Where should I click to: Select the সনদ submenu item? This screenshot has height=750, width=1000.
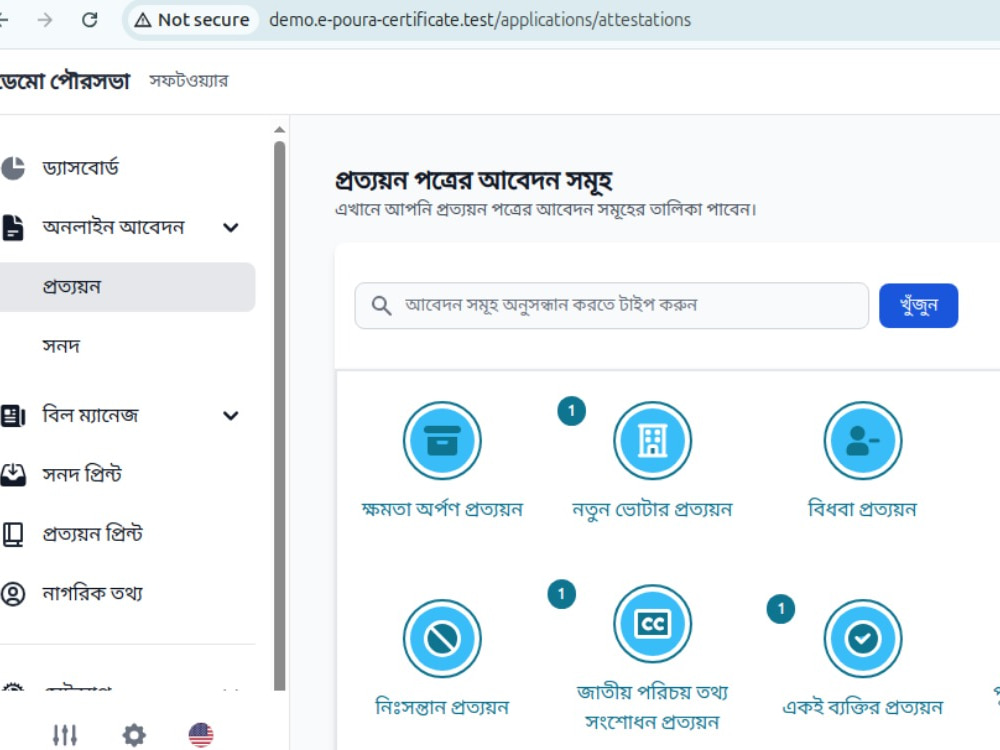click(x=128, y=346)
